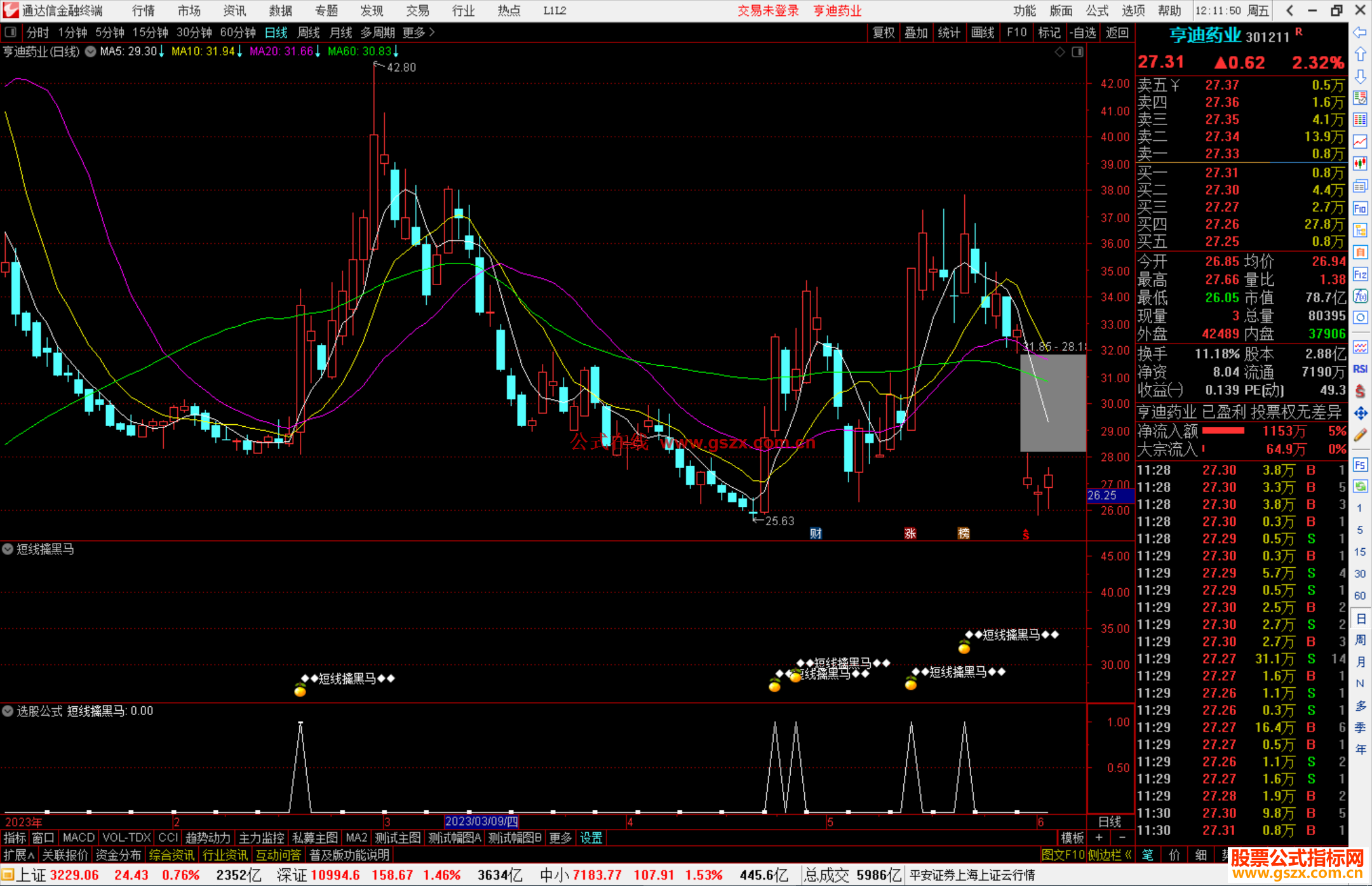The image size is (1372, 886).
Task: Click the 复权 button
Action: [x=883, y=32]
